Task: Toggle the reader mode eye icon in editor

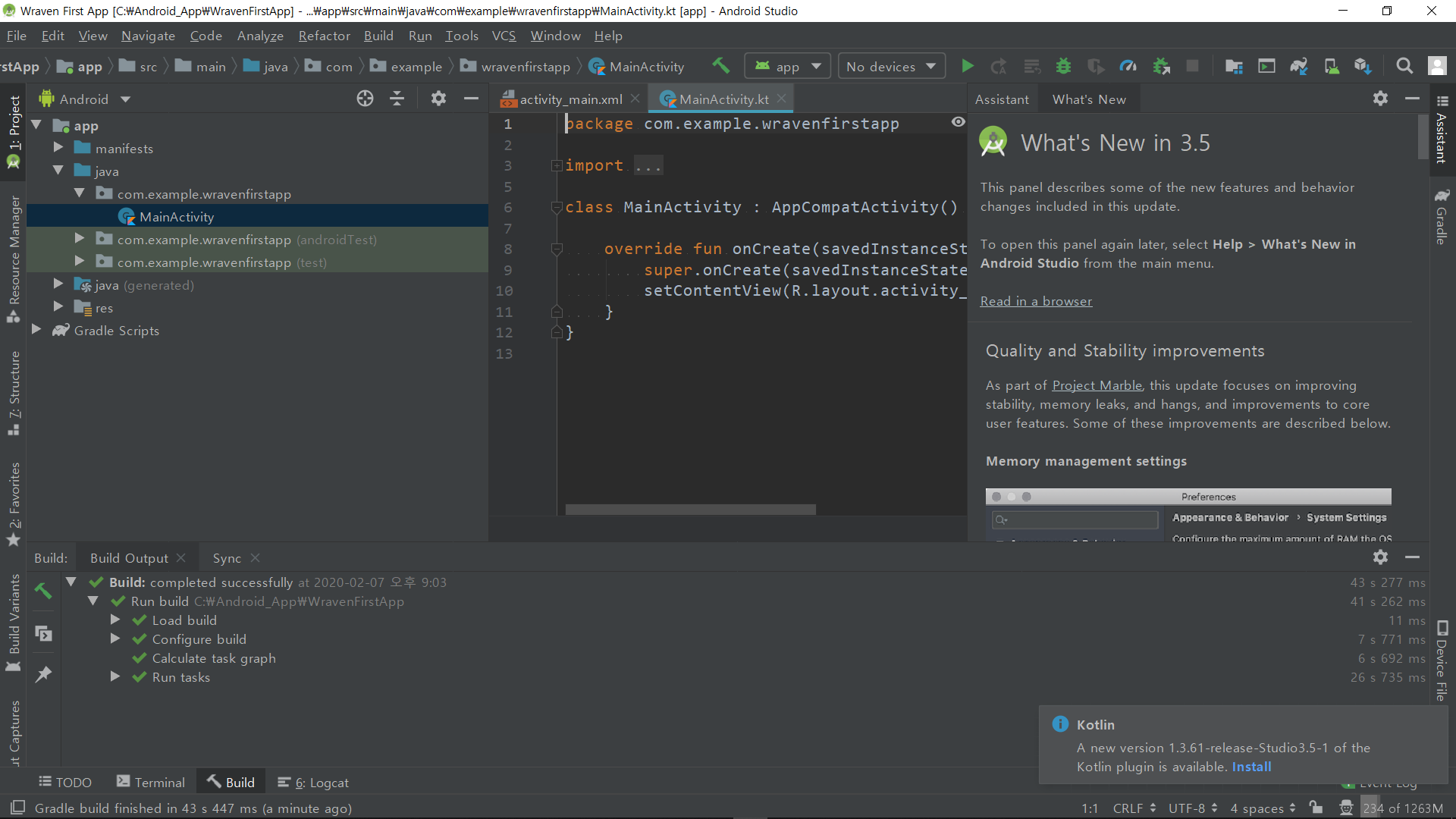Action: click(x=959, y=122)
